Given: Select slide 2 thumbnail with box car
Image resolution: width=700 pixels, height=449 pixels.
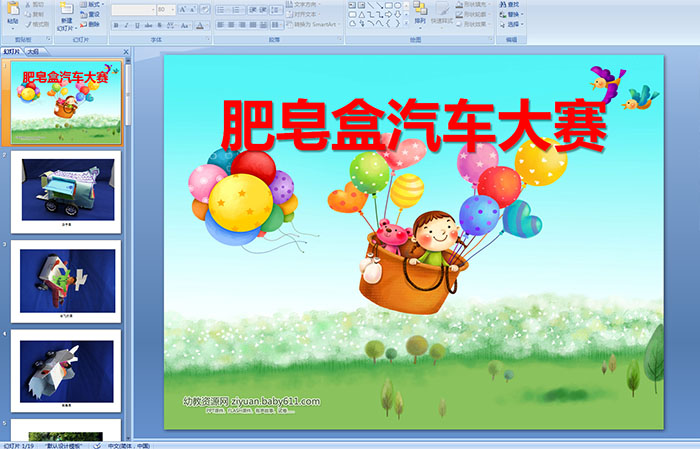Looking at the screenshot, I should pos(66,192).
